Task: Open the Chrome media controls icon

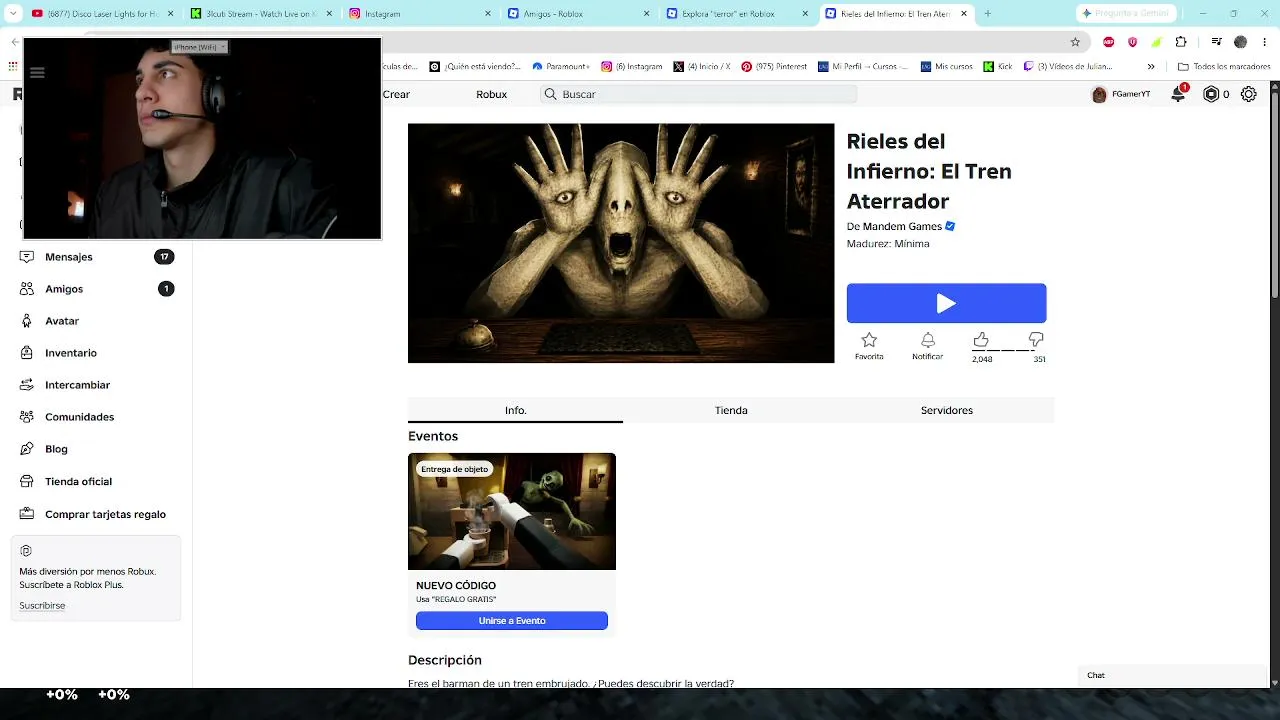Action: tap(1216, 42)
